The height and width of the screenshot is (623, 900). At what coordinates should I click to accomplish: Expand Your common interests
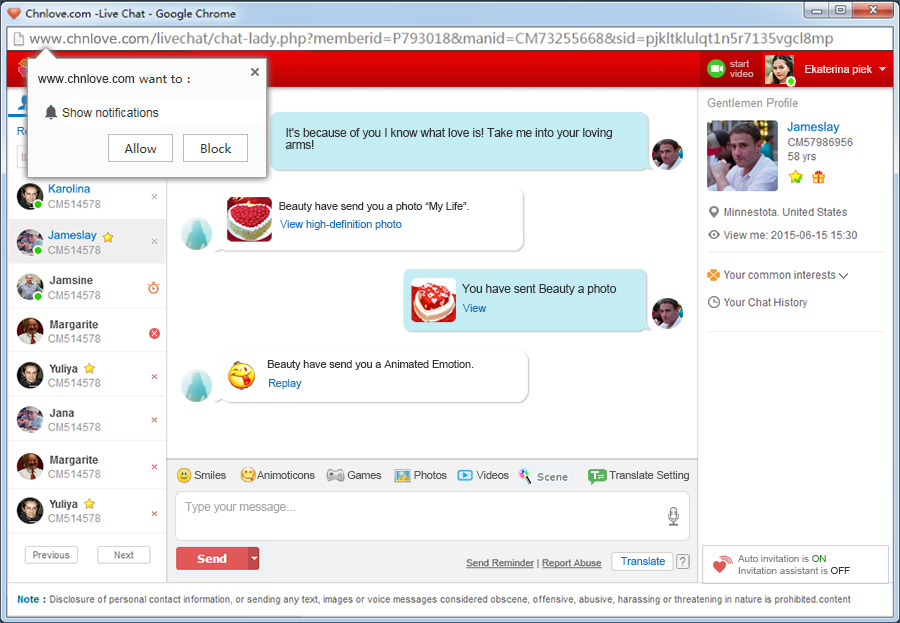tap(778, 275)
